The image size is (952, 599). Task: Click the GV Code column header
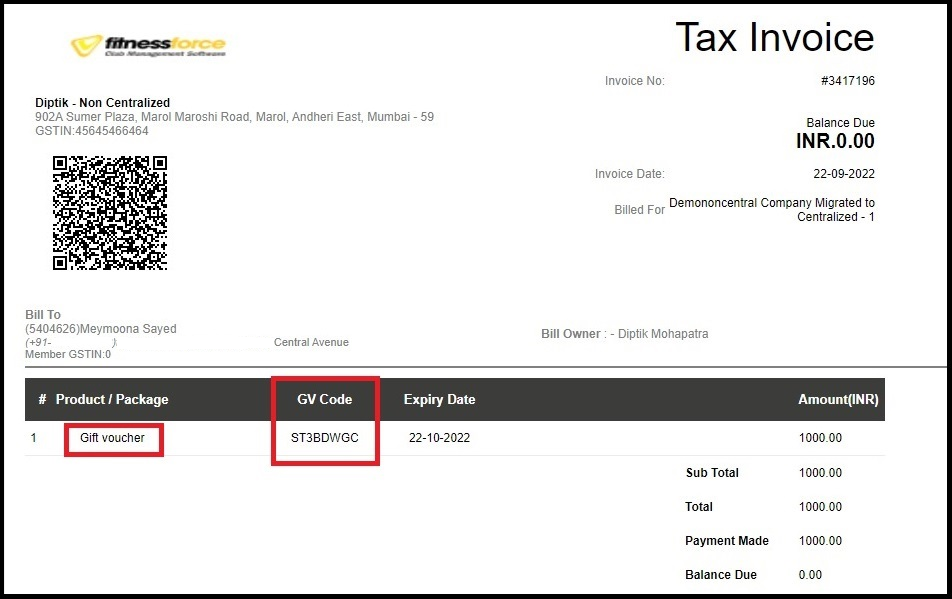[x=324, y=399]
